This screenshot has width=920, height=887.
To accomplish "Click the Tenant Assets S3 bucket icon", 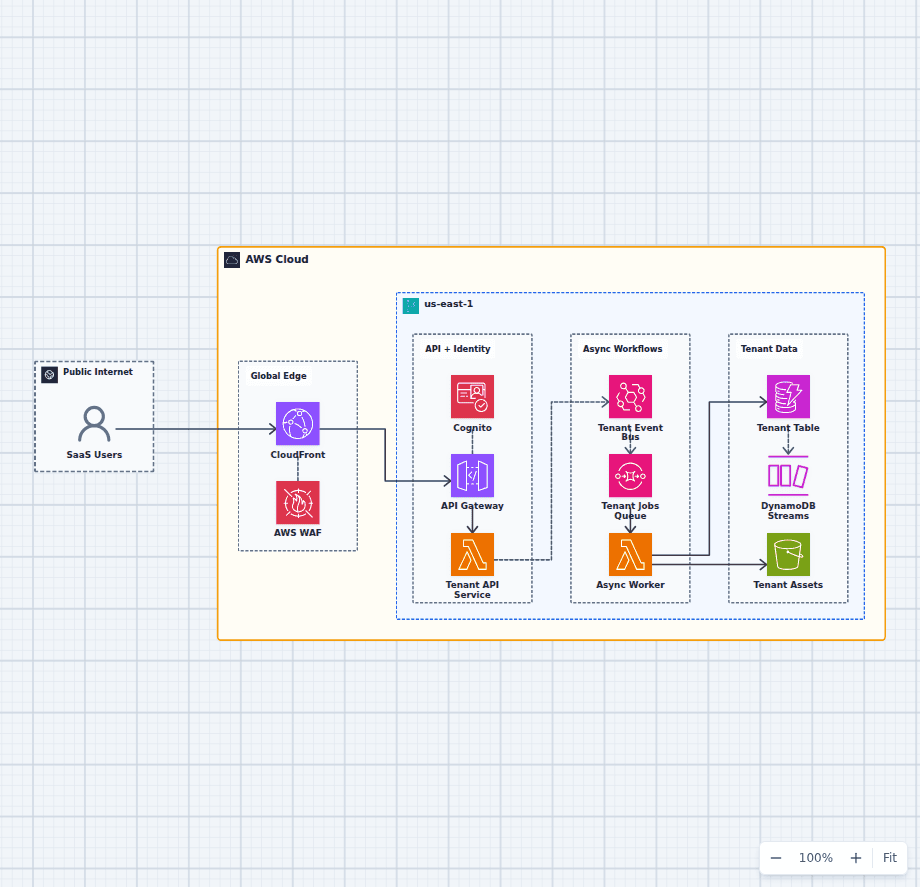I will (x=788, y=554).
